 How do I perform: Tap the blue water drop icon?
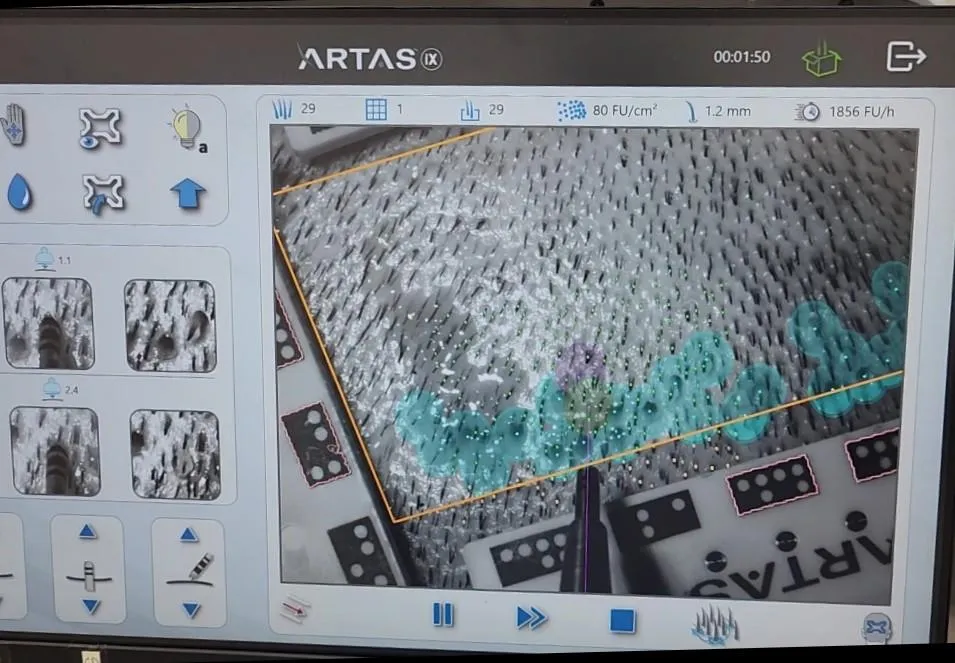(x=19, y=192)
